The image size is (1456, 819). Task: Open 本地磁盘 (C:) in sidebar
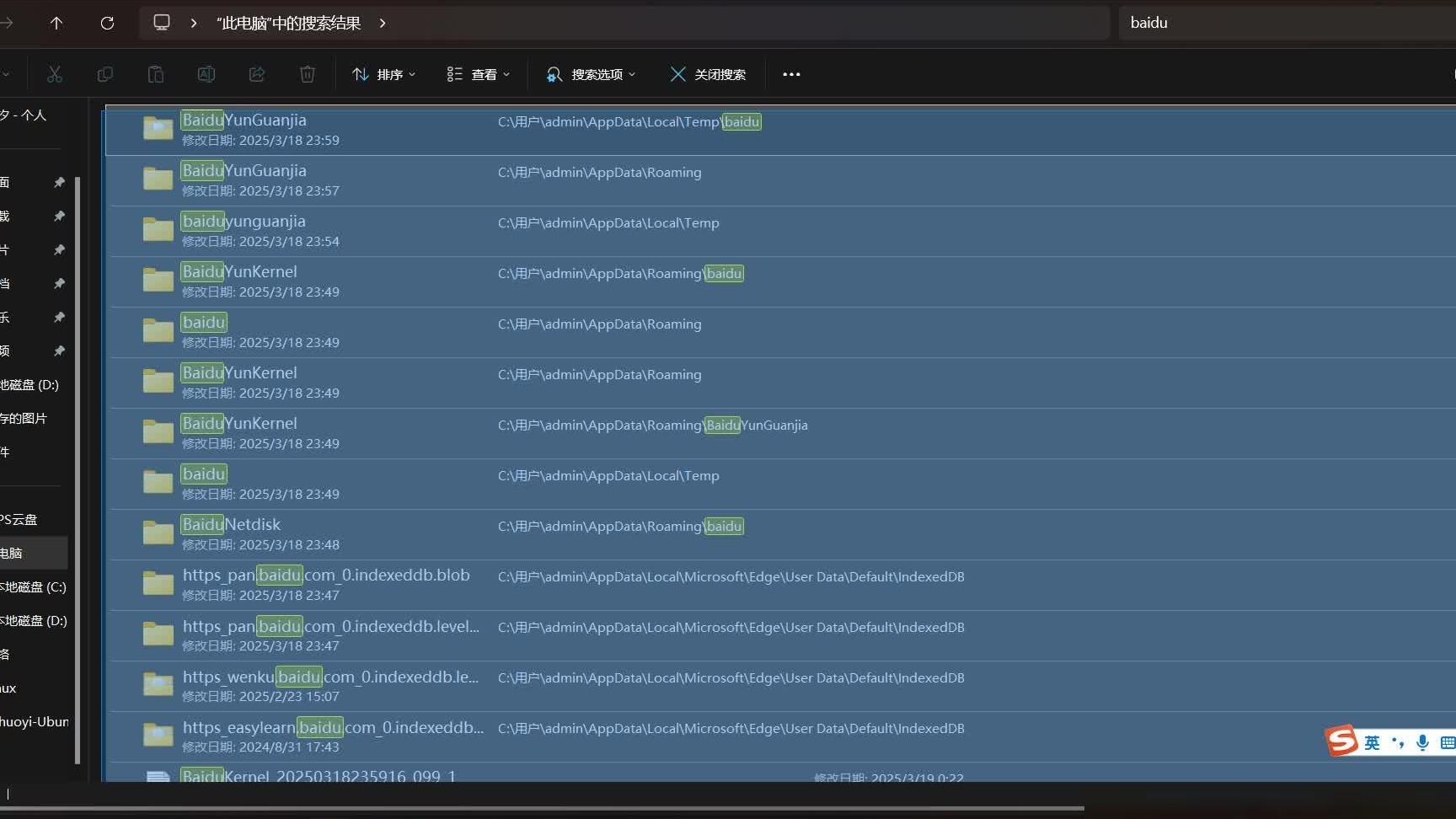(34, 587)
